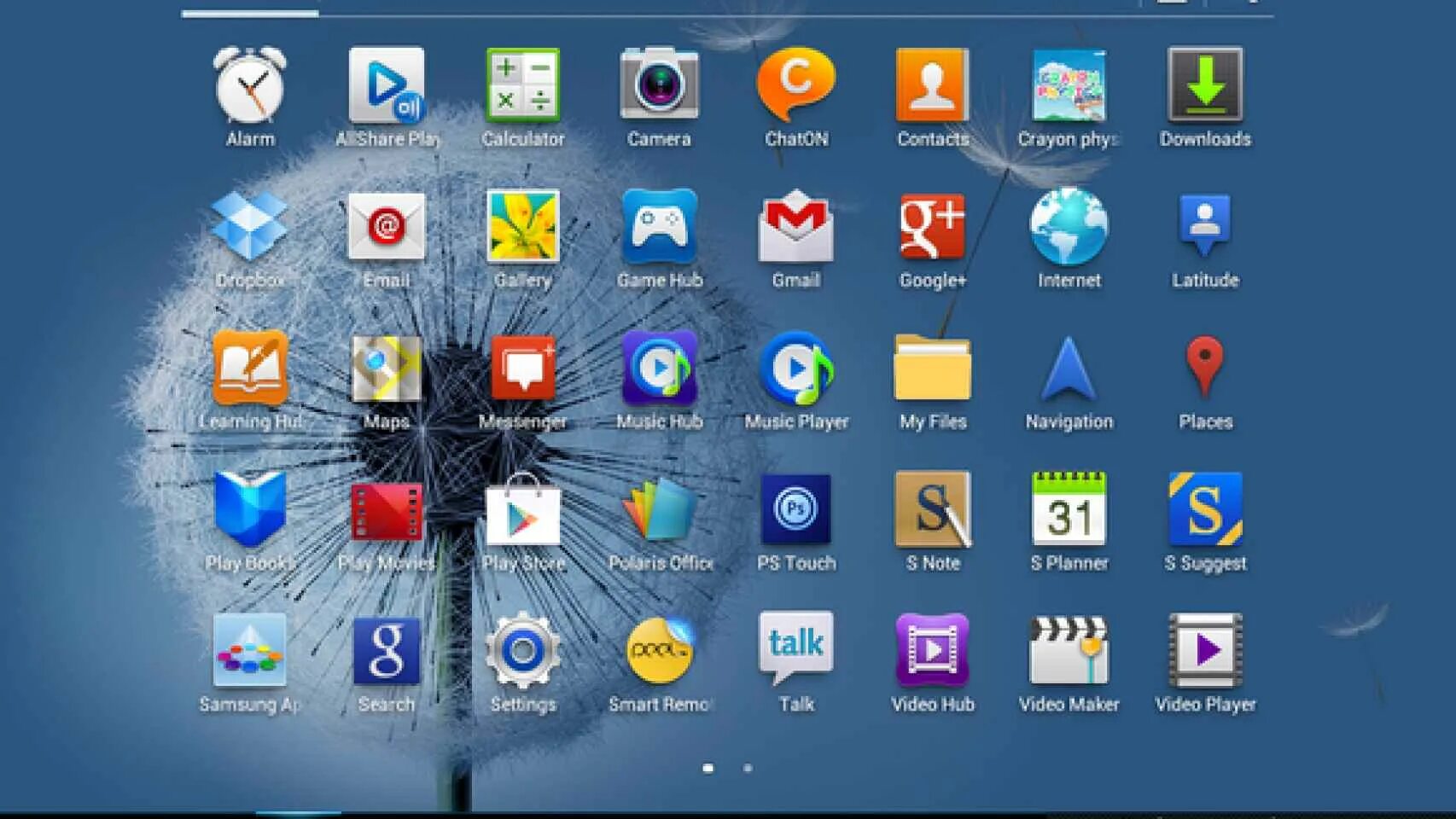Open the Email app
1456x819 pixels.
[x=387, y=227]
